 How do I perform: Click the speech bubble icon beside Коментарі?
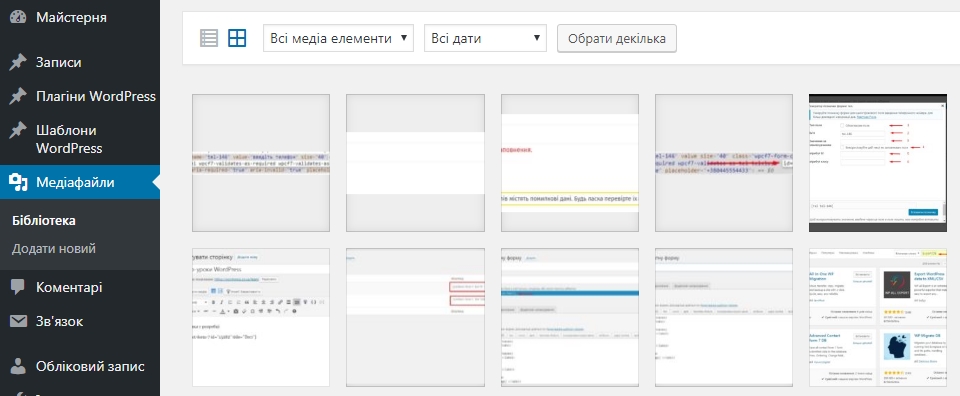click(18, 287)
